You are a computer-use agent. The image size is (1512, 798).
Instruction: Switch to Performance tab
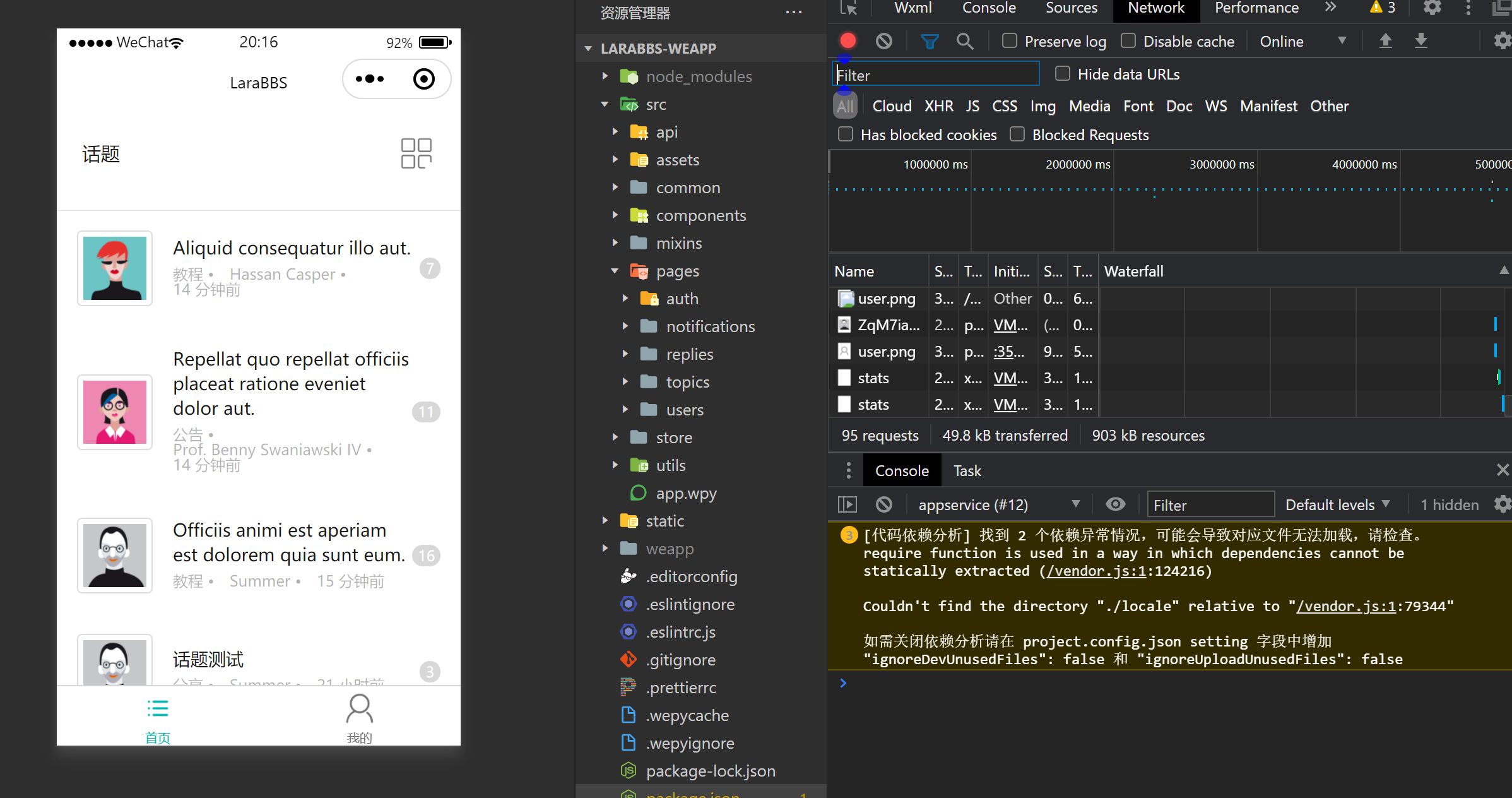pyautogui.click(x=1256, y=8)
